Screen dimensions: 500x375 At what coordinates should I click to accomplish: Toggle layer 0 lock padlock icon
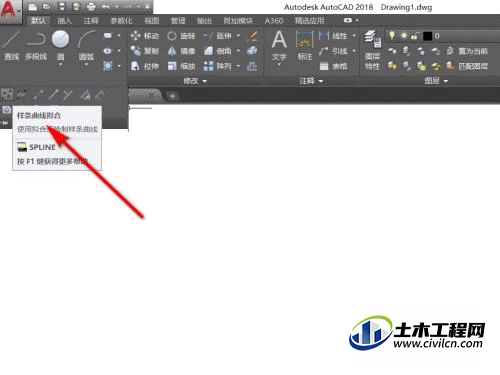point(414,36)
